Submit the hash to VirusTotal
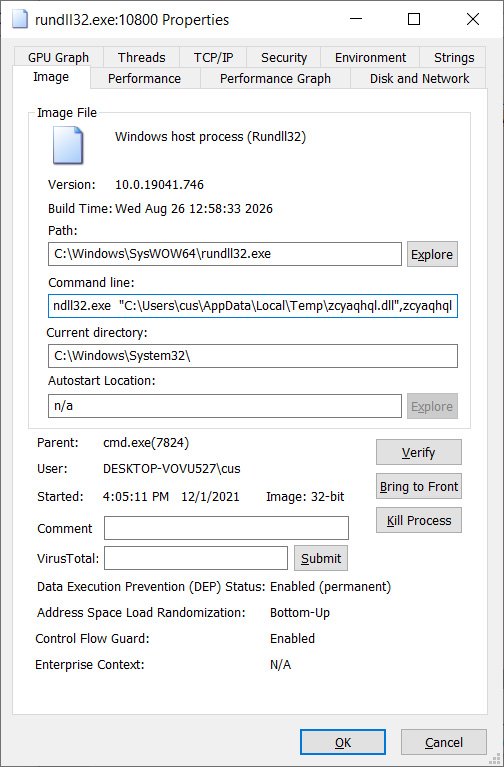This screenshot has width=504, height=767. (321, 558)
